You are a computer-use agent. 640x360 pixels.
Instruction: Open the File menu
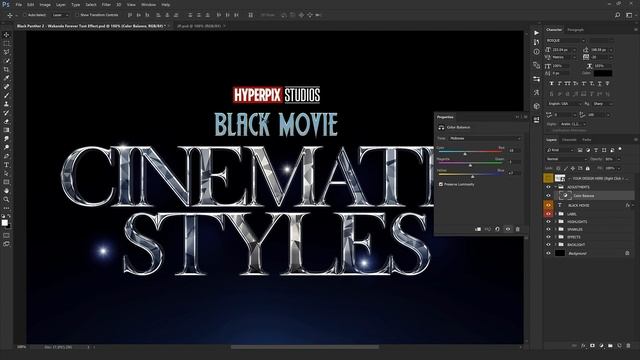19,4
